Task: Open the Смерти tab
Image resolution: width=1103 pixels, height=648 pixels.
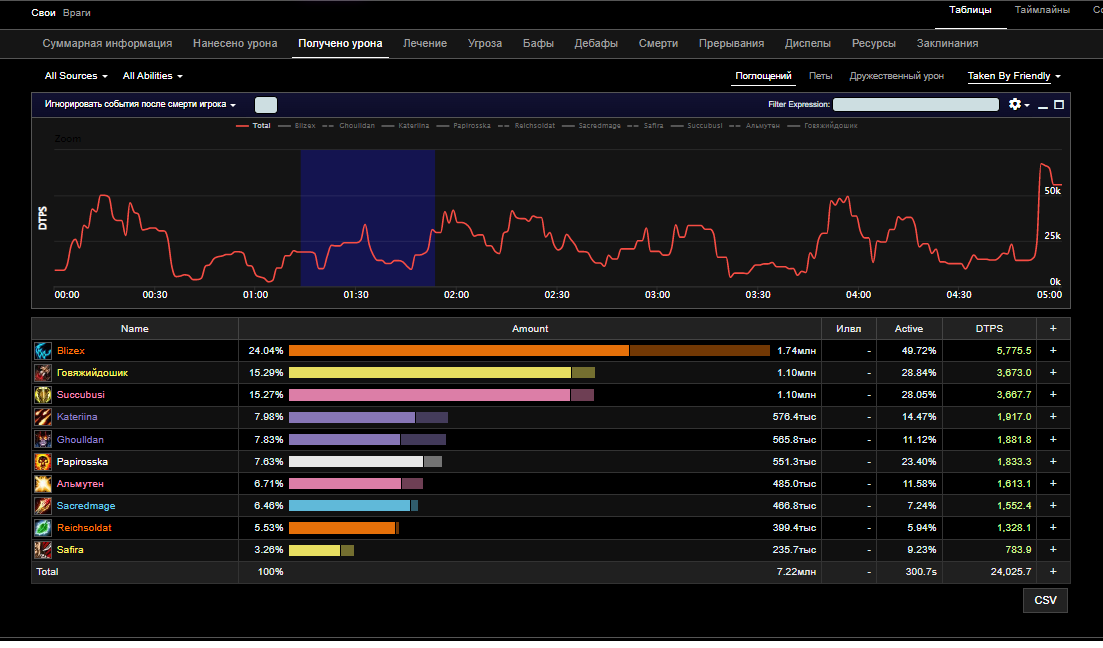Action: point(658,44)
